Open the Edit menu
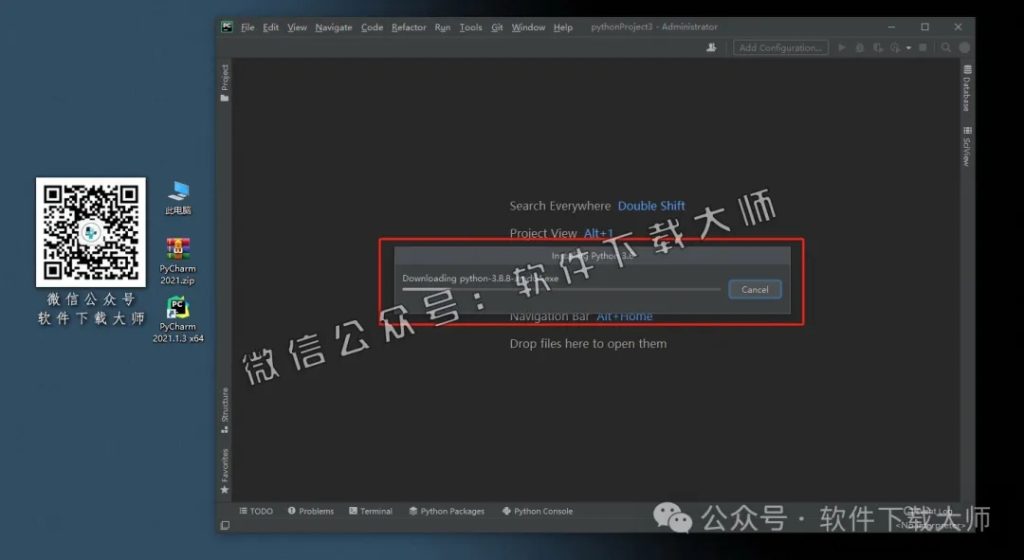 click(270, 27)
